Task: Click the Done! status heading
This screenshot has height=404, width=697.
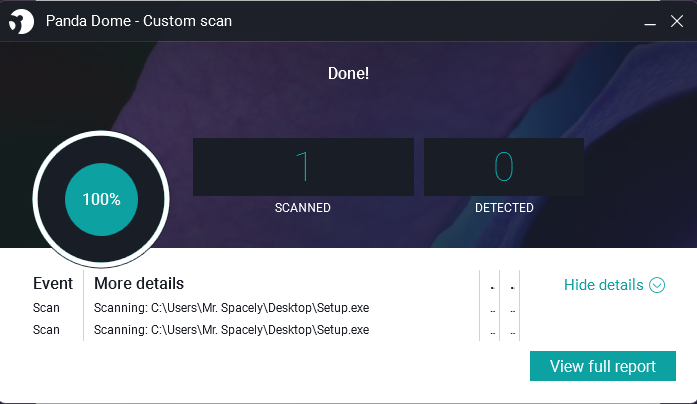Action: coord(348,73)
